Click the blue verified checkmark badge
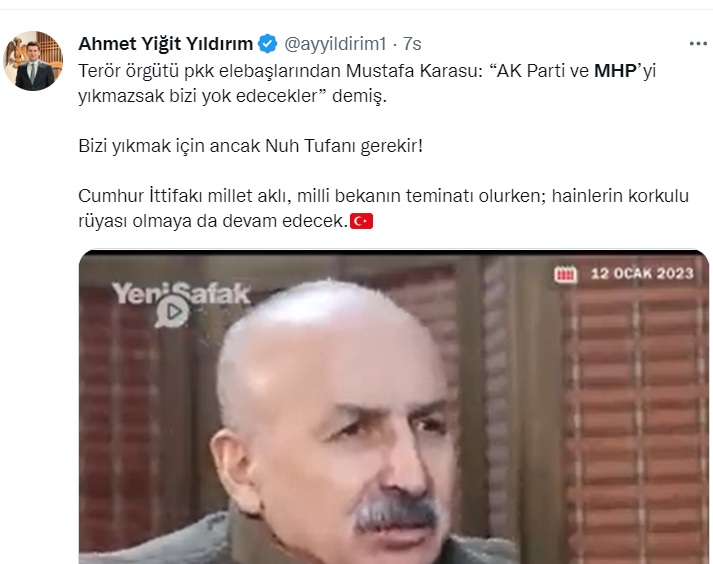The image size is (713, 564). pyautogui.click(x=267, y=44)
